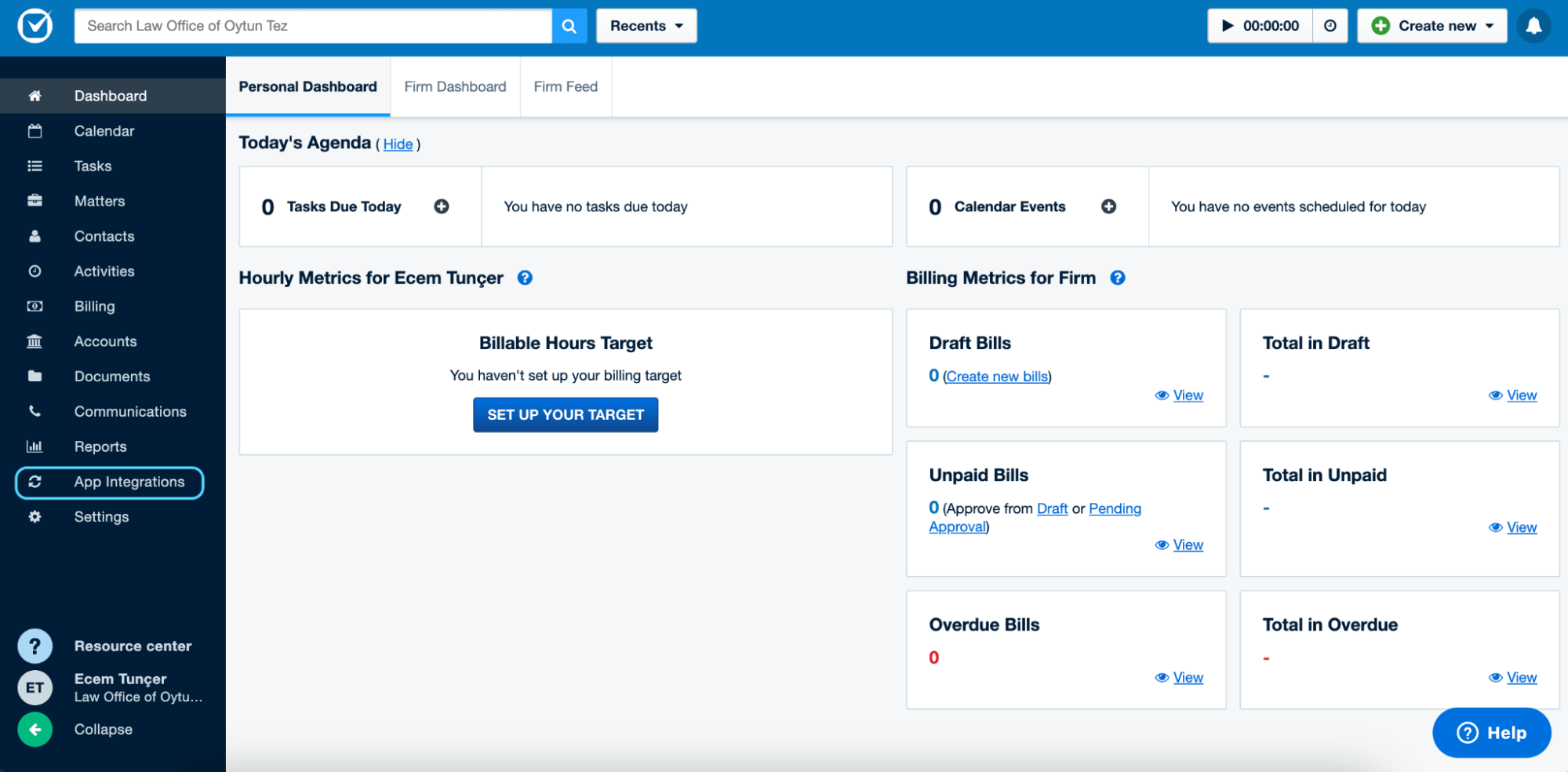Image resolution: width=1568 pixels, height=772 pixels.
Task: Click the Tasks list icon
Action: click(x=35, y=166)
